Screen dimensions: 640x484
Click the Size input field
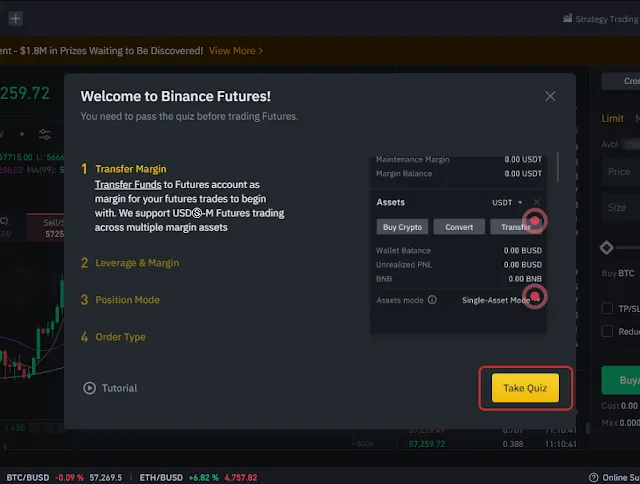click(621, 207)
